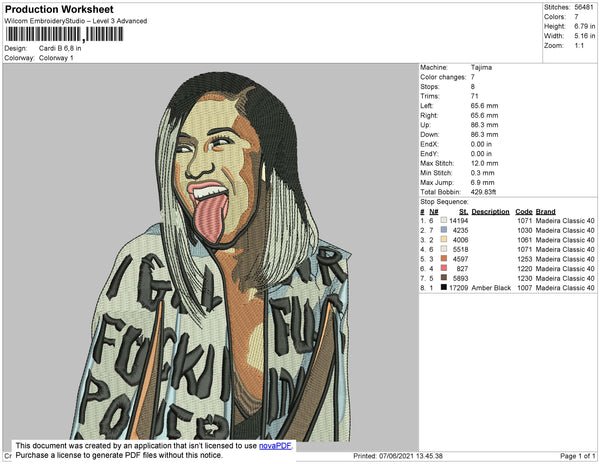Click the color swatch for code 1253
Screen dimensions: 600x464
pos(444,259)
